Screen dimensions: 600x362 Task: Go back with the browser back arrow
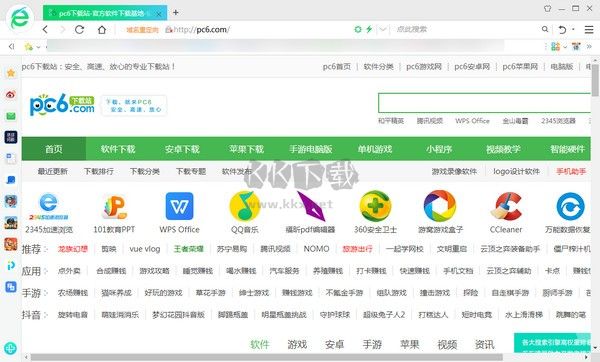45,29
